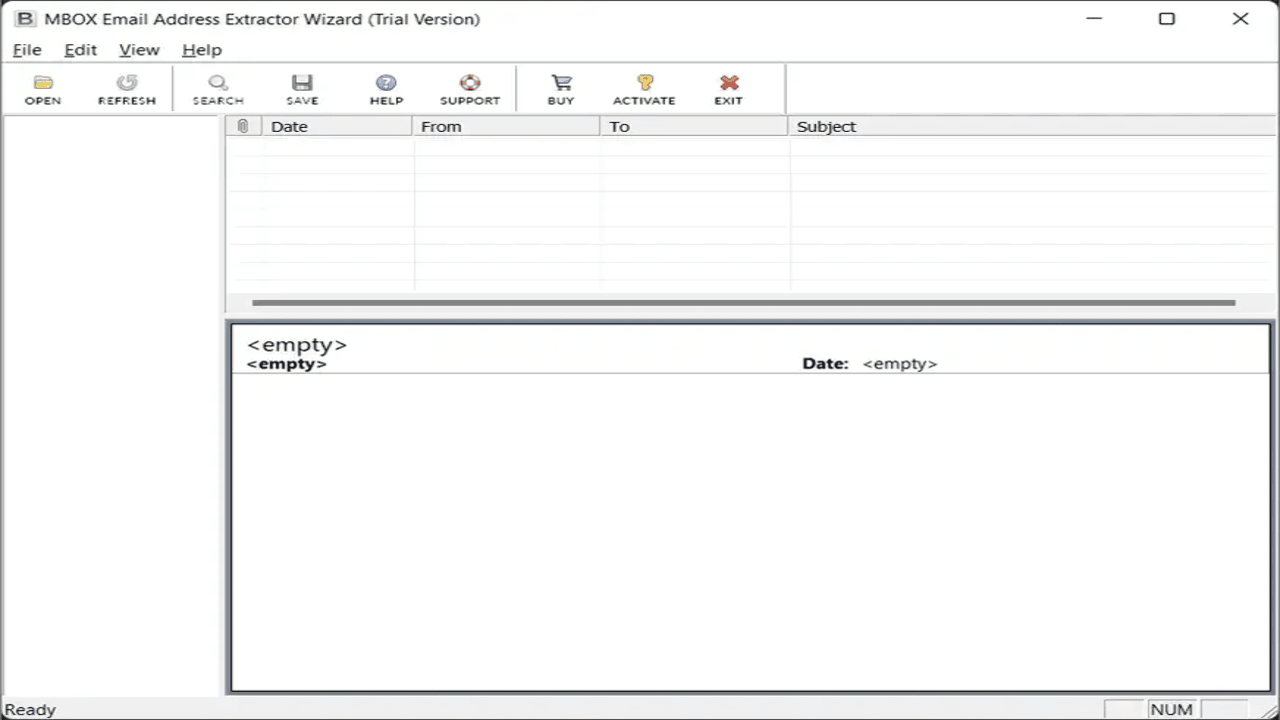Viewport: 1280px width, 720px height.
Task: Click the app logo in the title bar
Action: (x=25, y=19)
